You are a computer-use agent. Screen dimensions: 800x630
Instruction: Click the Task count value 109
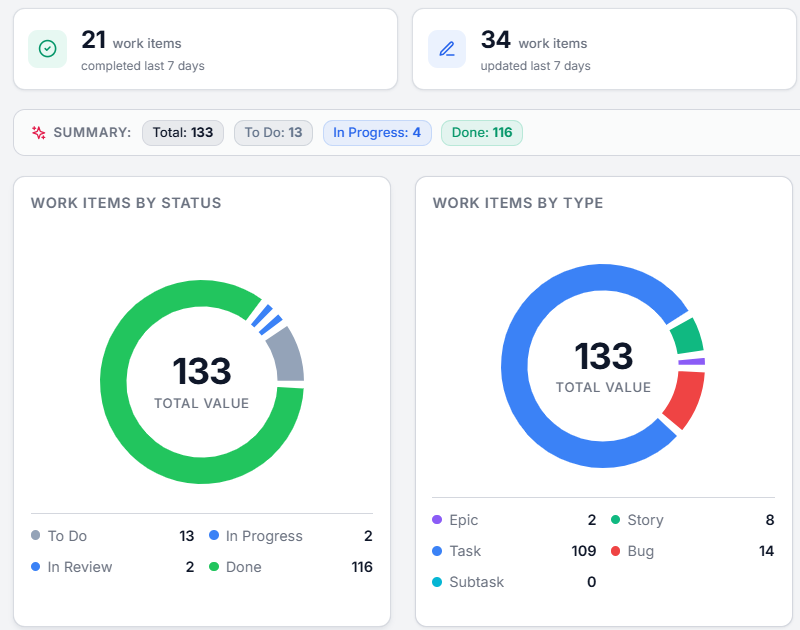point(584,551)
